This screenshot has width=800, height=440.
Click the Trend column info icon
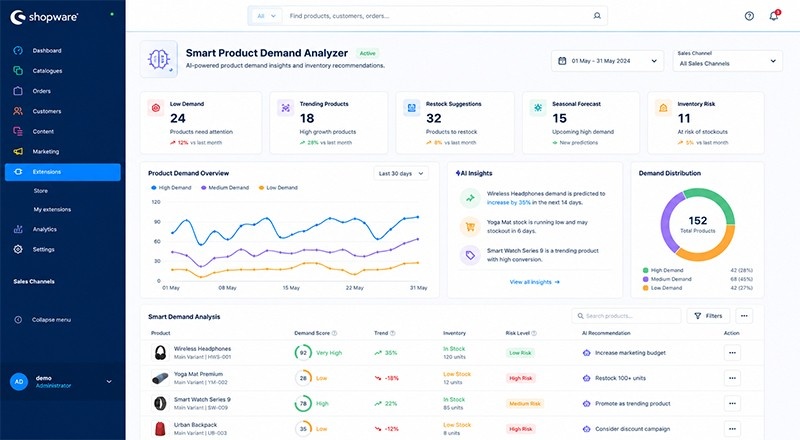coord(392,333)
